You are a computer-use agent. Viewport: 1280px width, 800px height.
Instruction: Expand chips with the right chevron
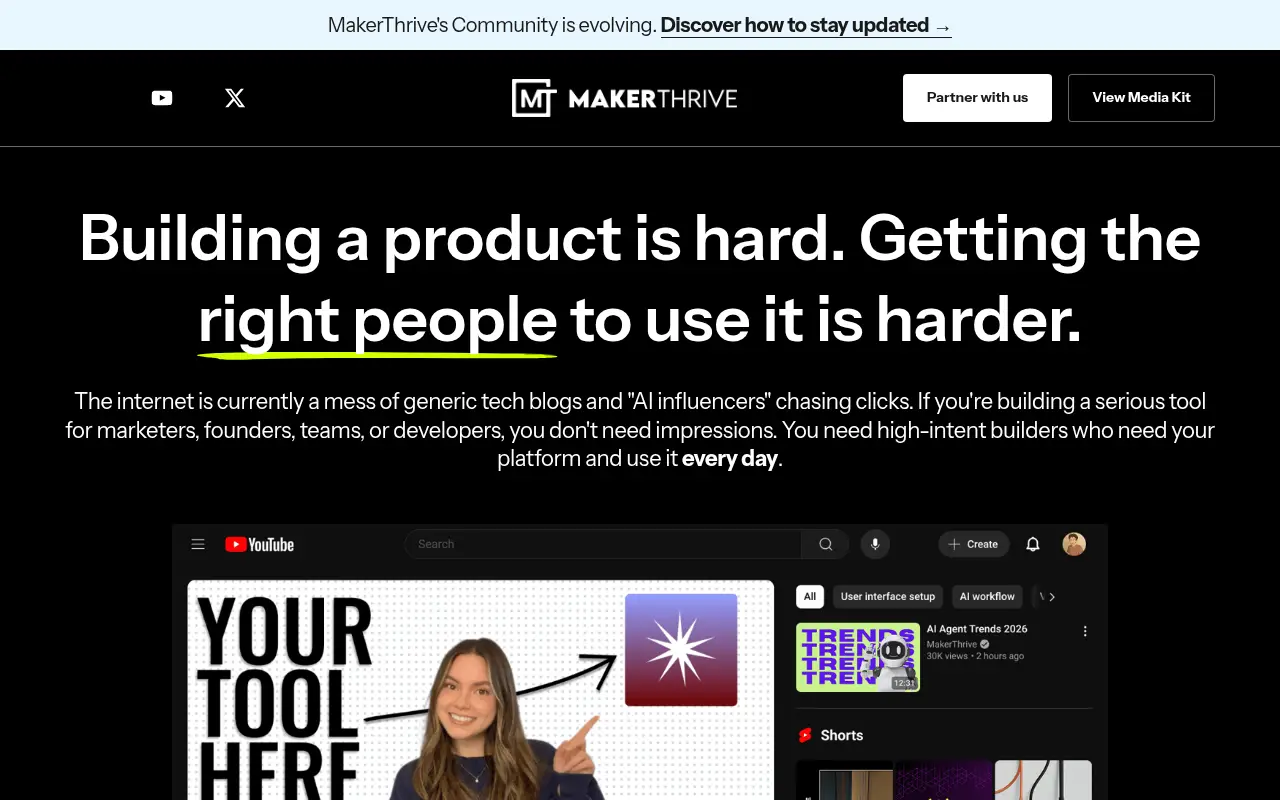pos(1052,597)
